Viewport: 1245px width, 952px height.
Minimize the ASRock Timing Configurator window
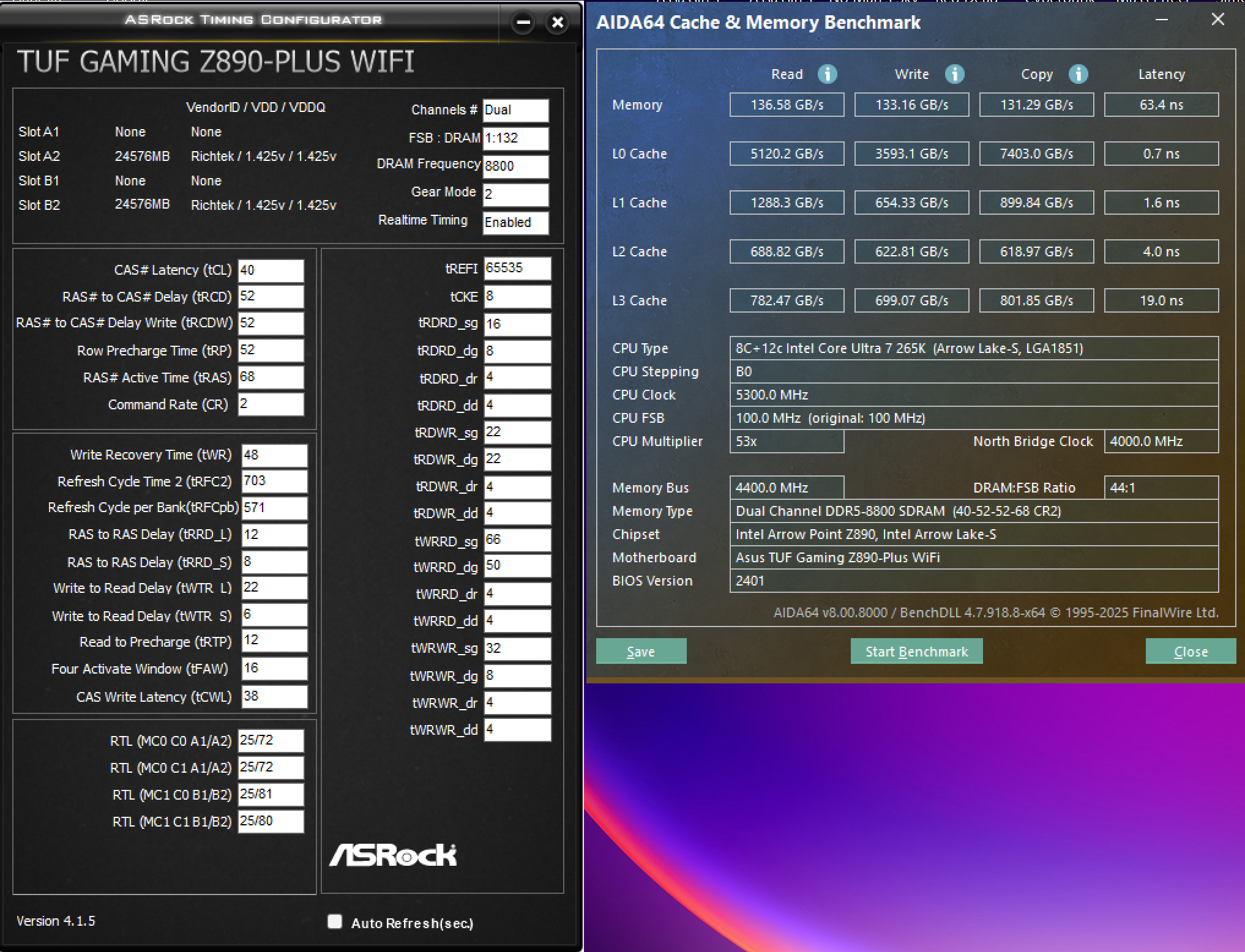[x=523, y=23]
